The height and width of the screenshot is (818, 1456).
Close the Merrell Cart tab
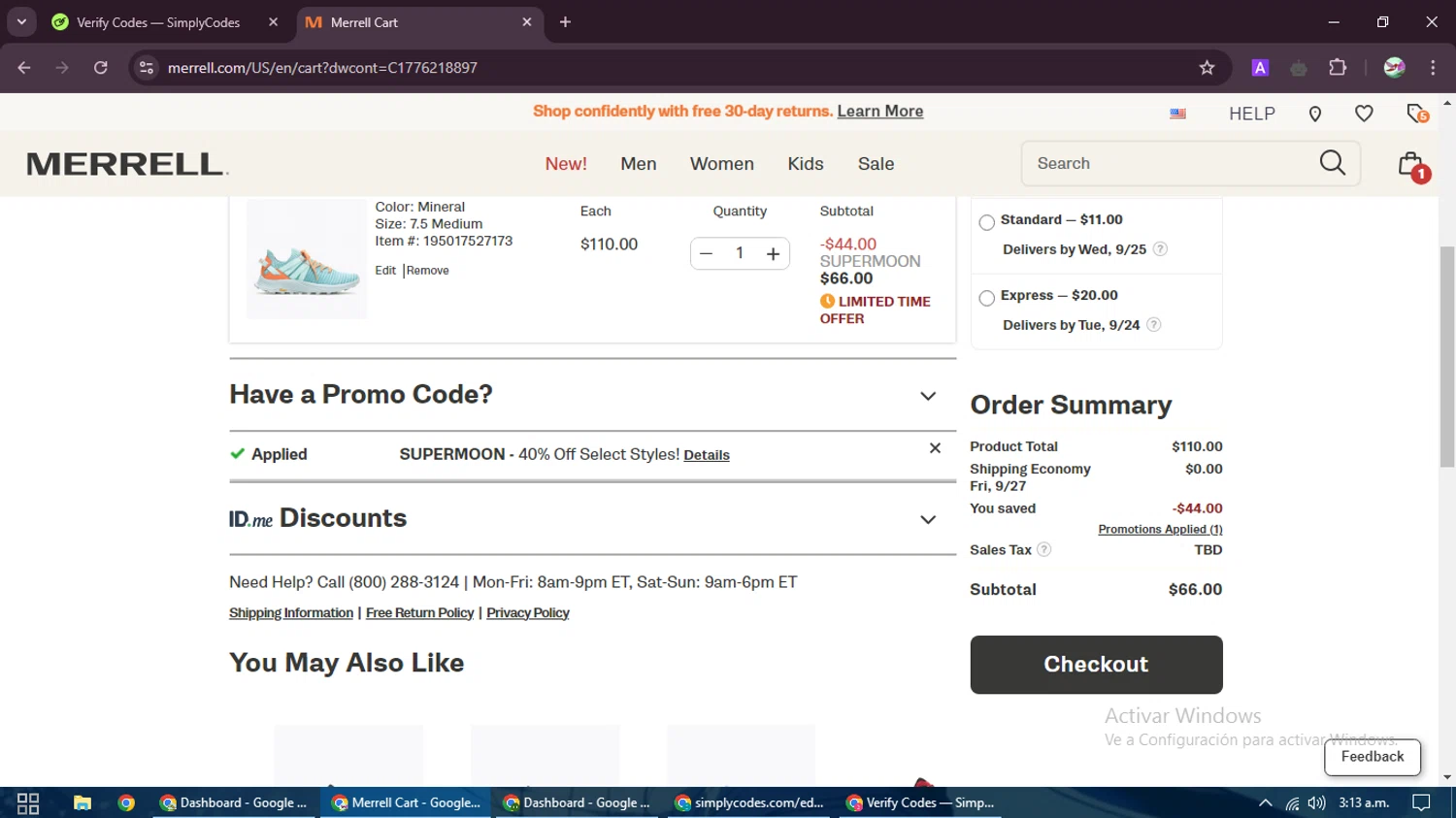click(x=527, y=21)
